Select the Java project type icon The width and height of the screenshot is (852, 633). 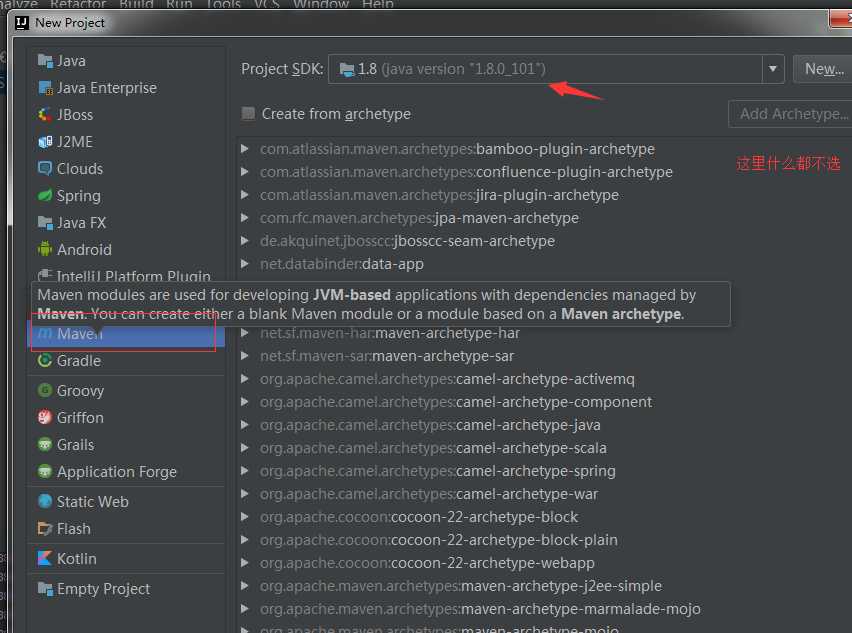[45, 61]
